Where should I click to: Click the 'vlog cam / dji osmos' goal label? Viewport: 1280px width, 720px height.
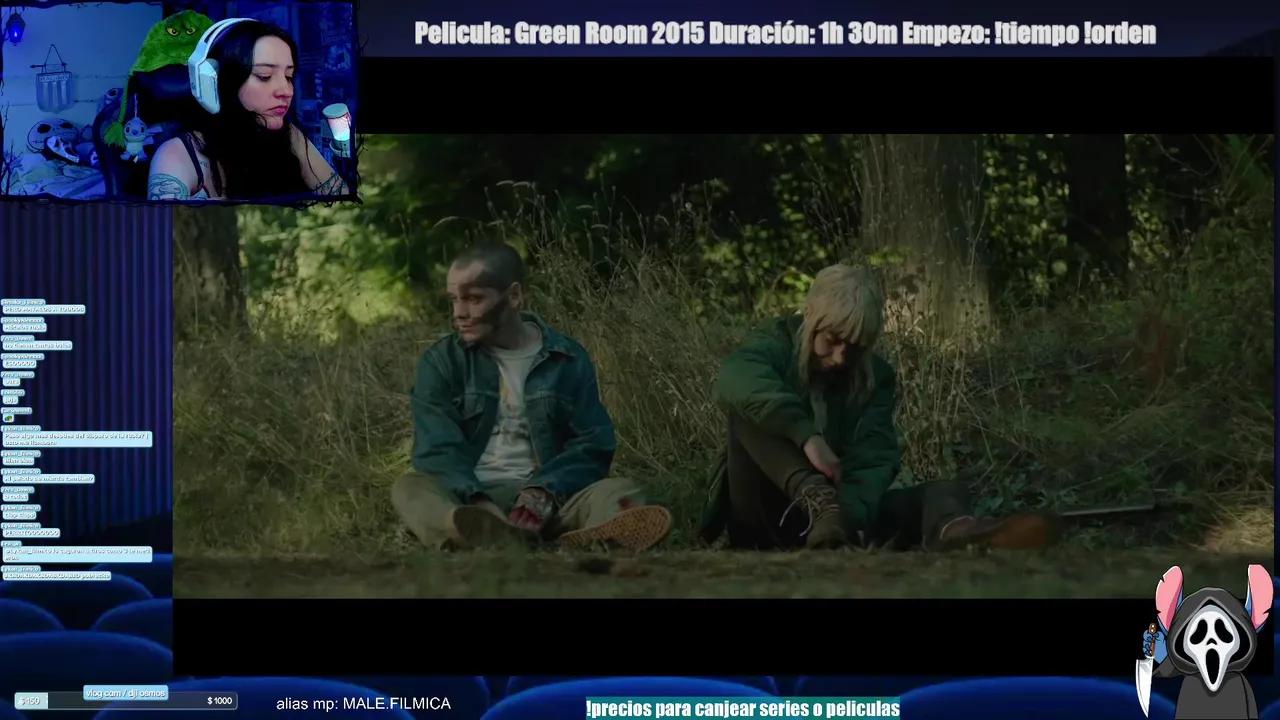tap(125, 692)
